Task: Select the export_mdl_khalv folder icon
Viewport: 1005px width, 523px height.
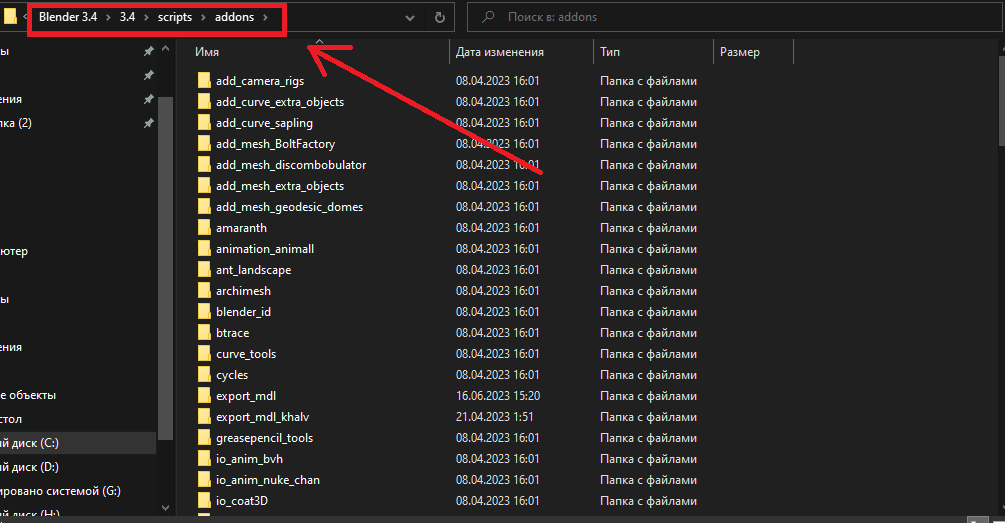Action: point(204,417)
